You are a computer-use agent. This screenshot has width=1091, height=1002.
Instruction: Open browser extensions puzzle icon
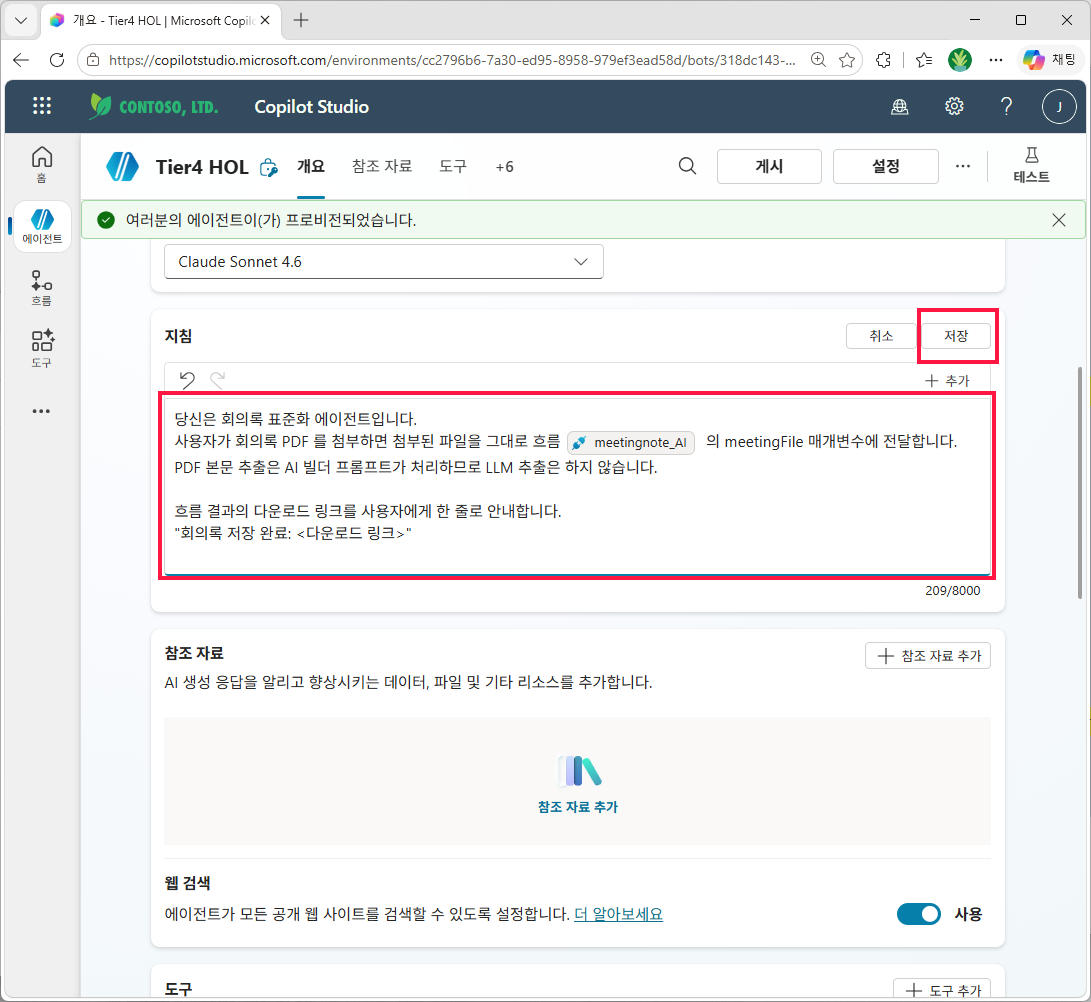point(884,60)
